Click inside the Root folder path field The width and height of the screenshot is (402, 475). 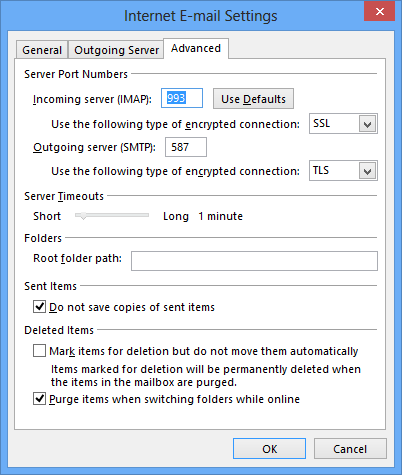(254, 261)
